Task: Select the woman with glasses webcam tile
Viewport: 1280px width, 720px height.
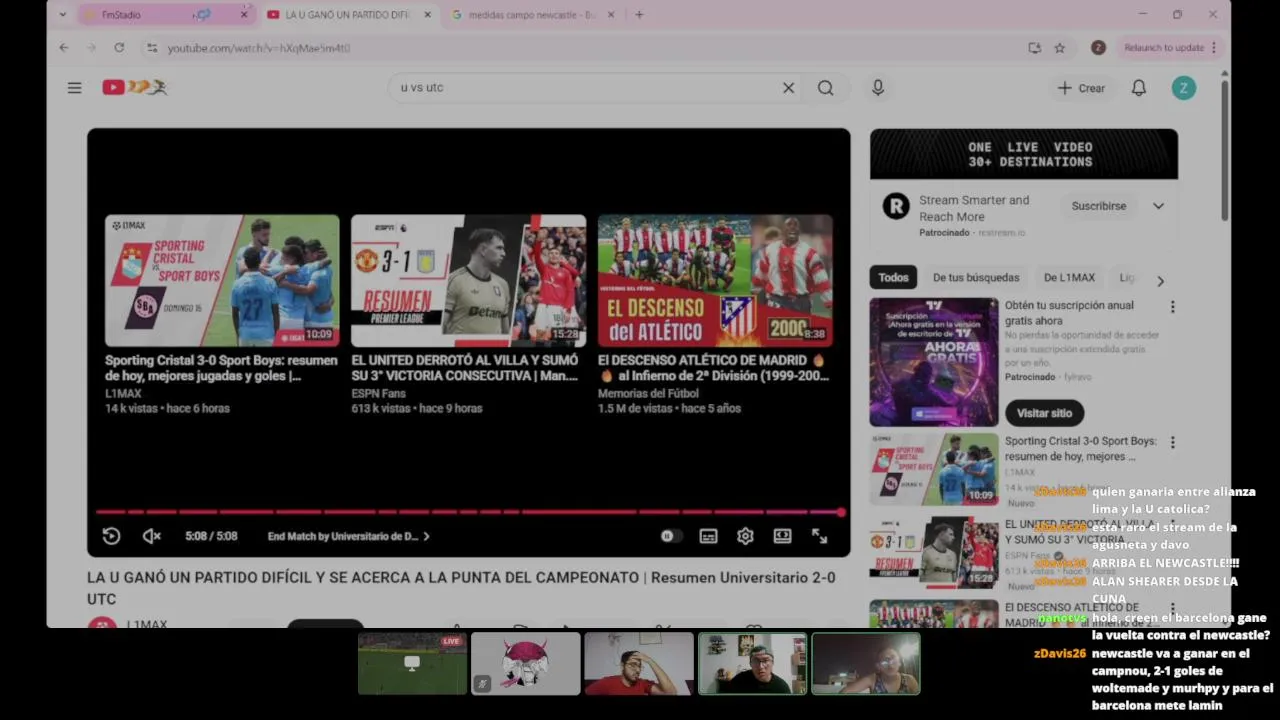Action: [866, 663]
